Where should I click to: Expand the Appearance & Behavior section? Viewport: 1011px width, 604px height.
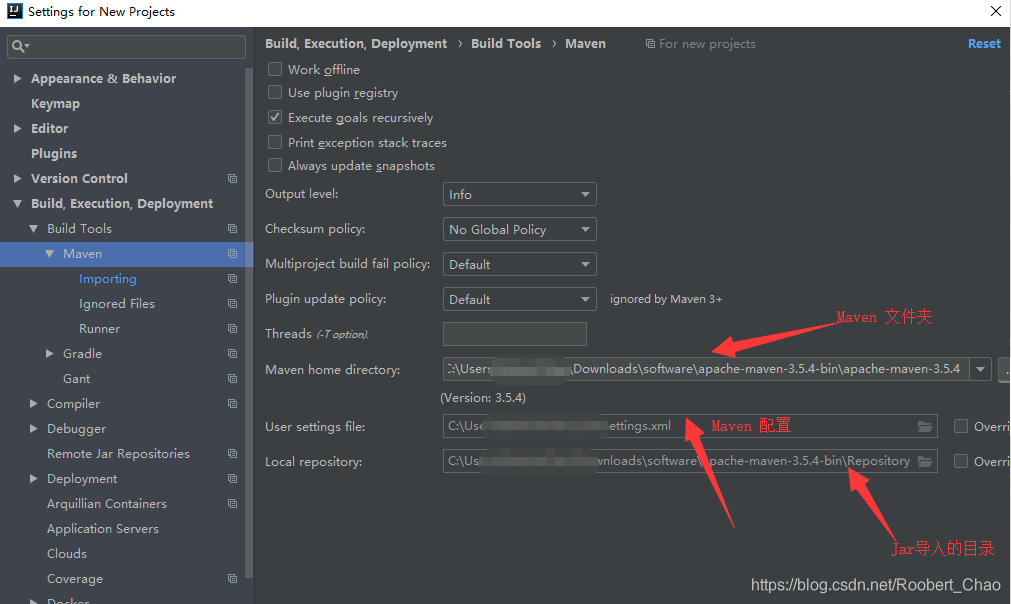coord(17,78)
